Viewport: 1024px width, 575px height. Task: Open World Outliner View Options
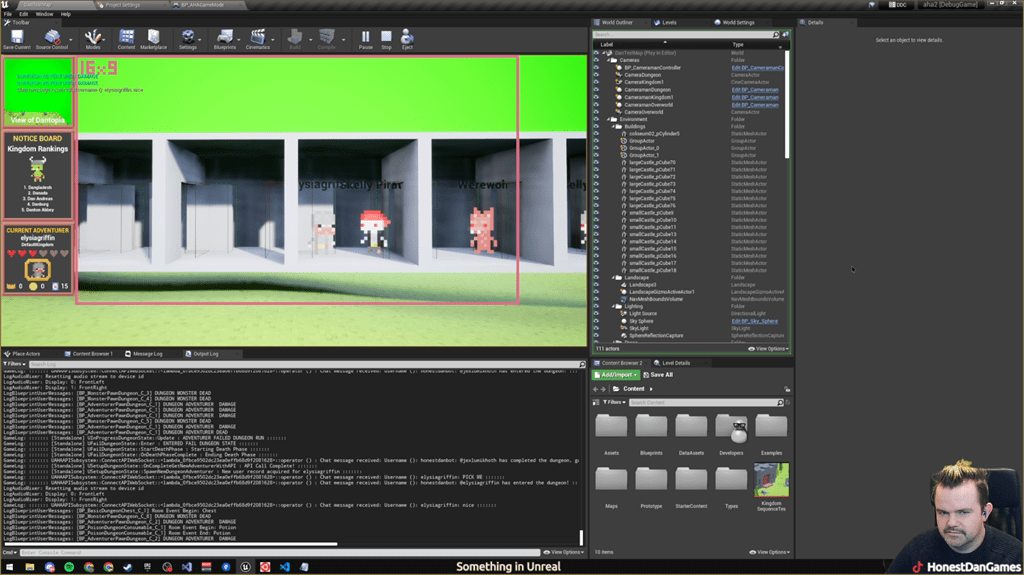click(x=769, y=349)
